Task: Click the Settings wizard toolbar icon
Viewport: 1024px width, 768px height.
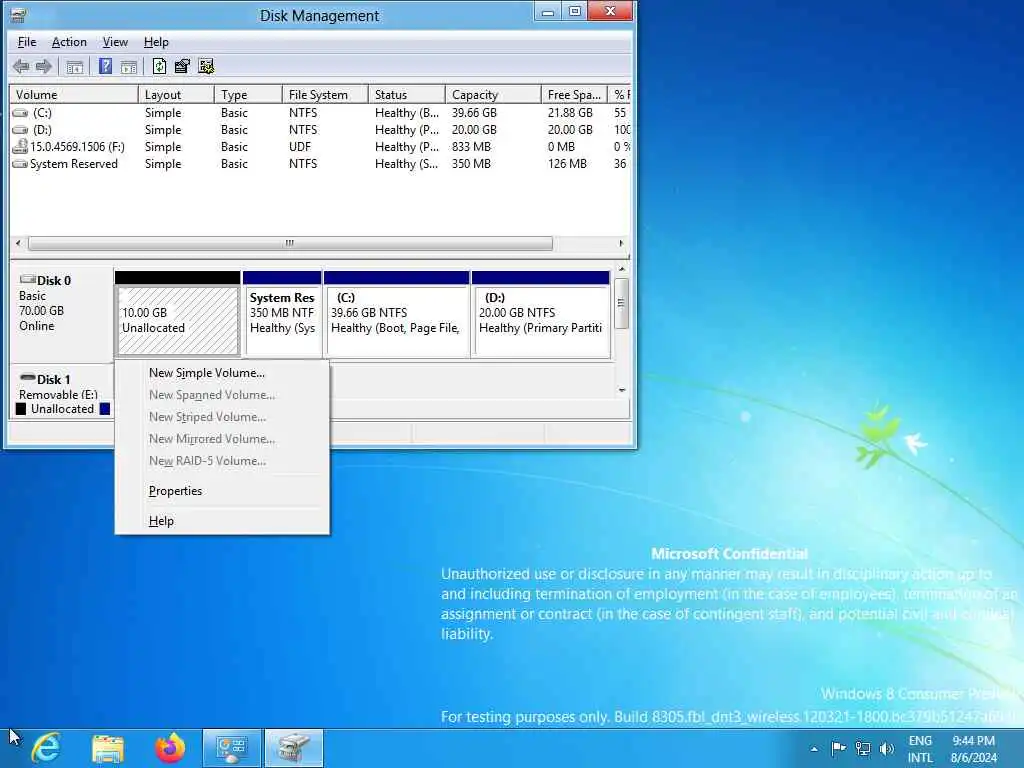Action: pos(206,66)
